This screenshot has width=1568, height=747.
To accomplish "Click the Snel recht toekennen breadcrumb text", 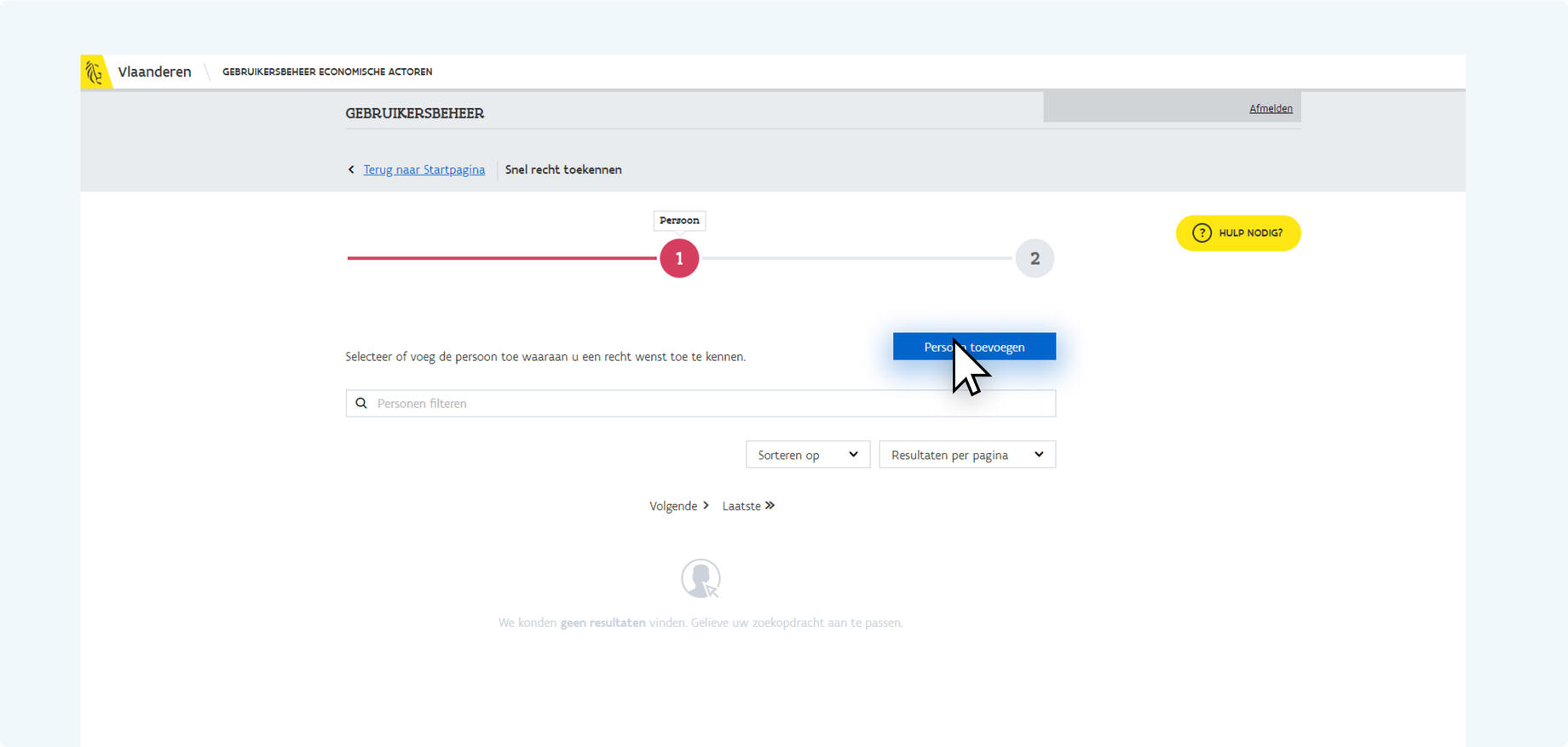I will pyautogui.click(x=563, y=170).
